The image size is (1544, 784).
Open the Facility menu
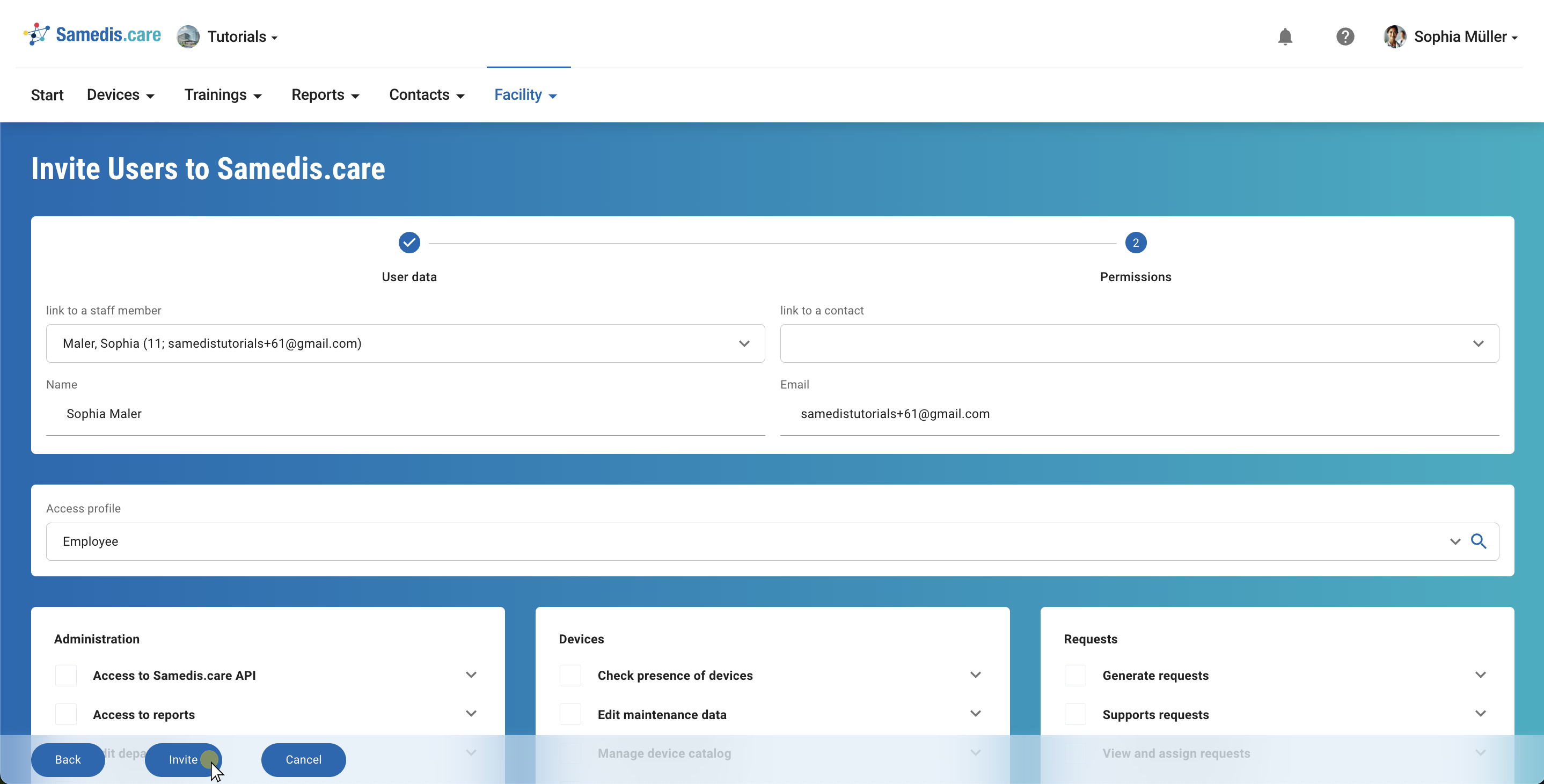(525, 94)
